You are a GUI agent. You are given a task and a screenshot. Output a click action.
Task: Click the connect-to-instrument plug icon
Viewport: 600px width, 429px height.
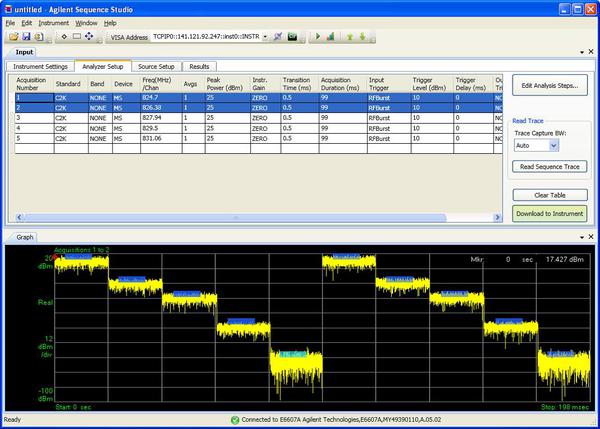tap(278, 37)
